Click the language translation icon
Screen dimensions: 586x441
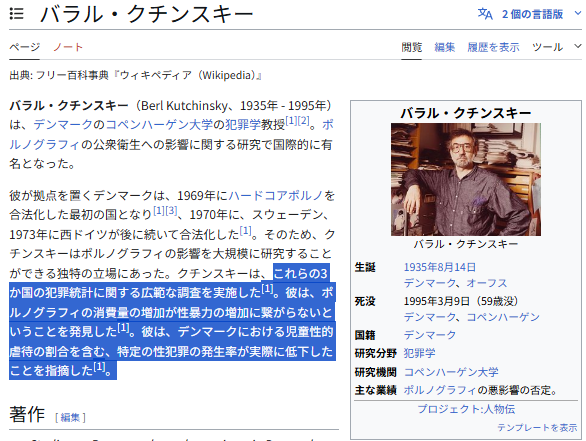click(x=485, y=14)
